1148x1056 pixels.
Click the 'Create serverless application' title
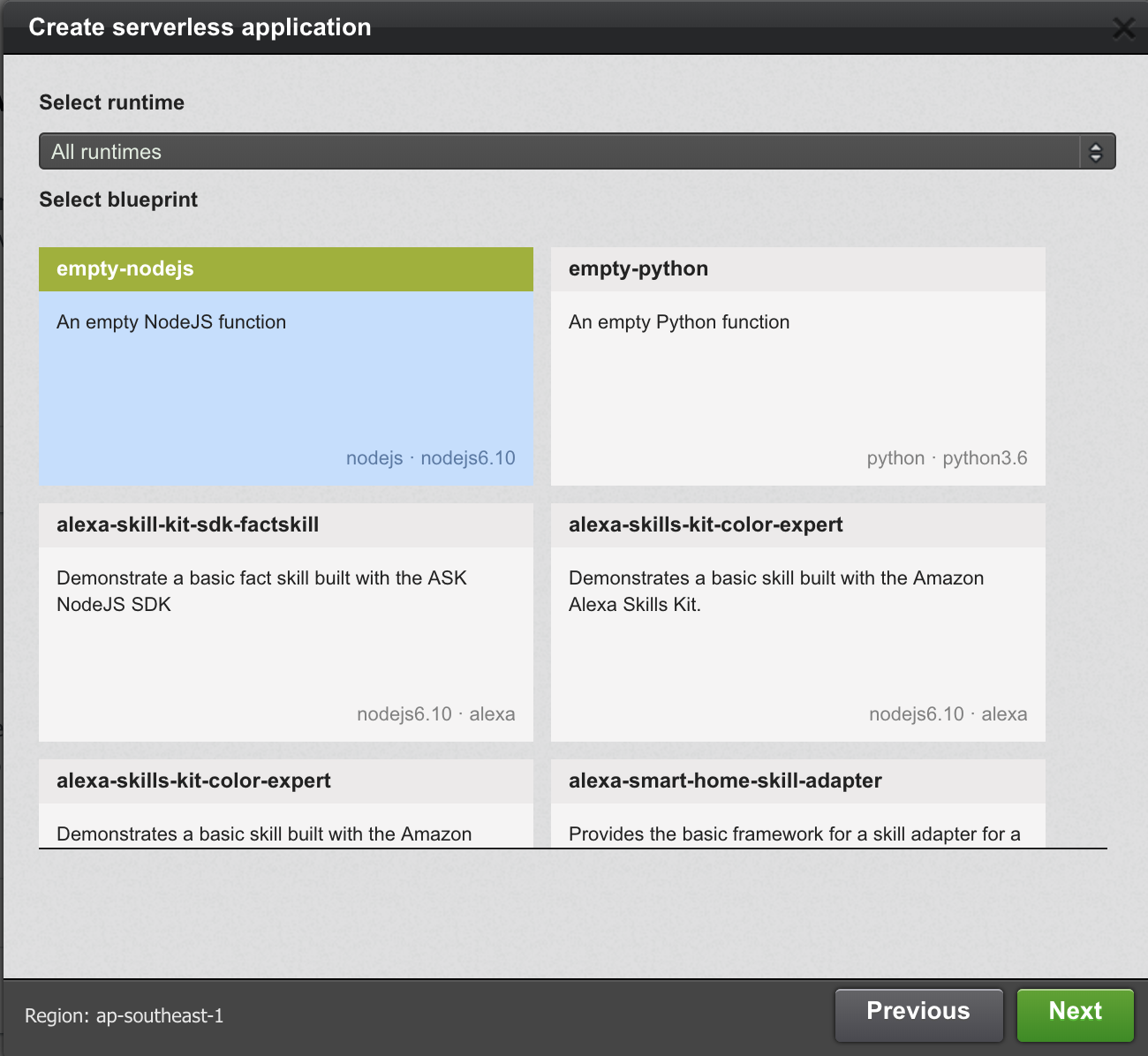point(200,27)
